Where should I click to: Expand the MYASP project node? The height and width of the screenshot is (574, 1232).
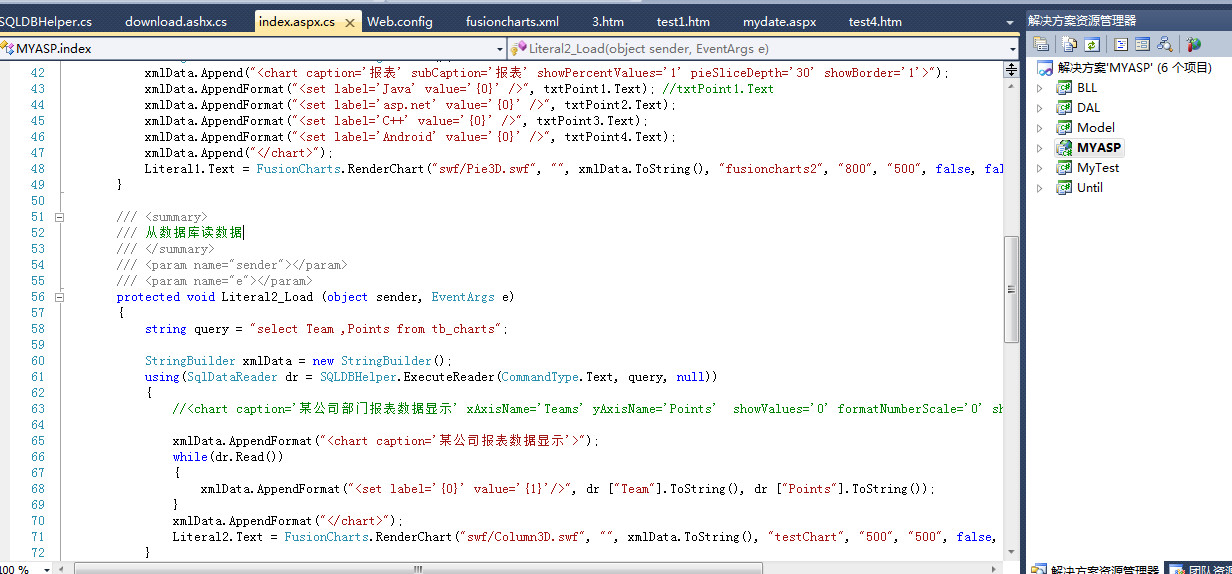point(1040,148)
